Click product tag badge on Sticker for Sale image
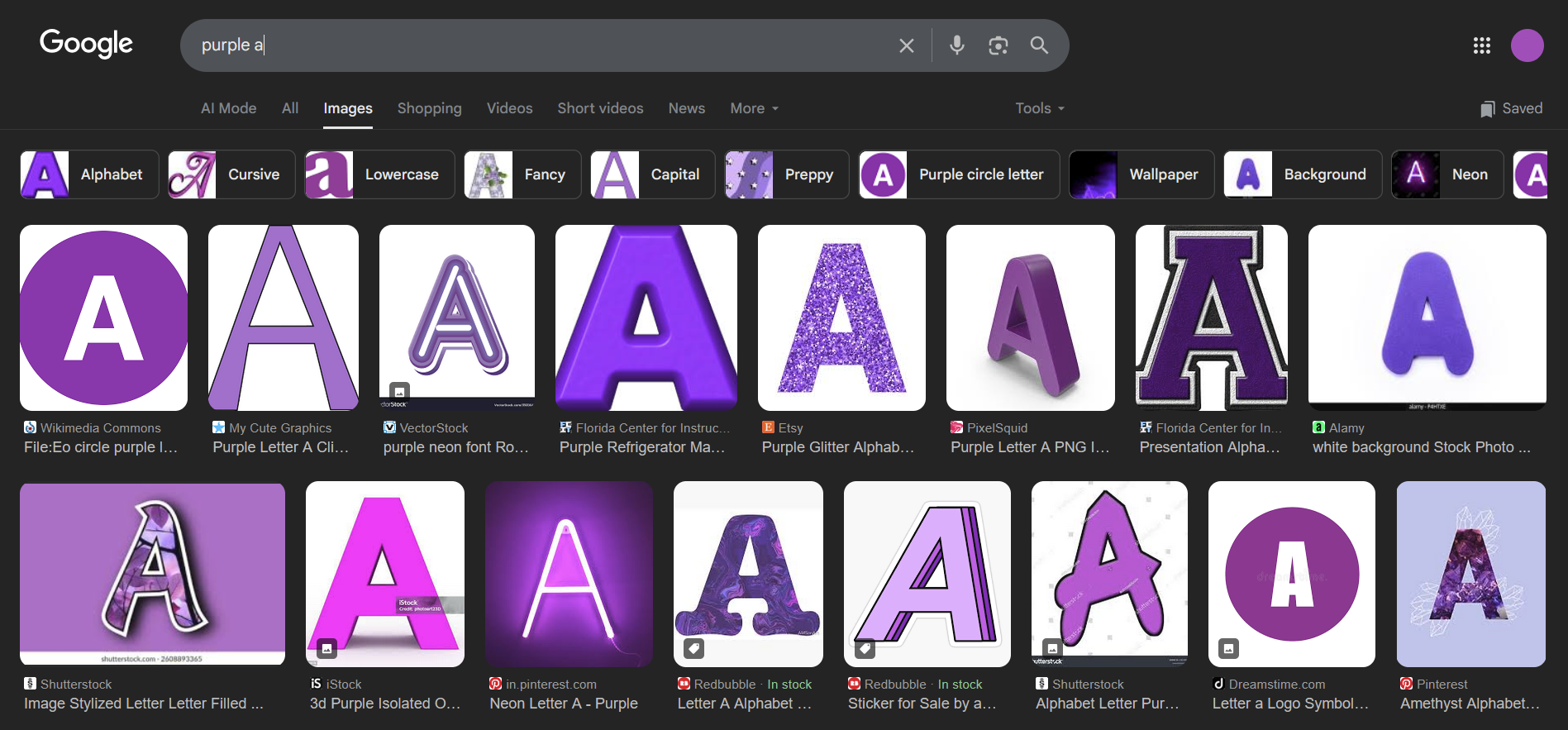This screenshot has height=730, width=1568. tap(865, 649)
